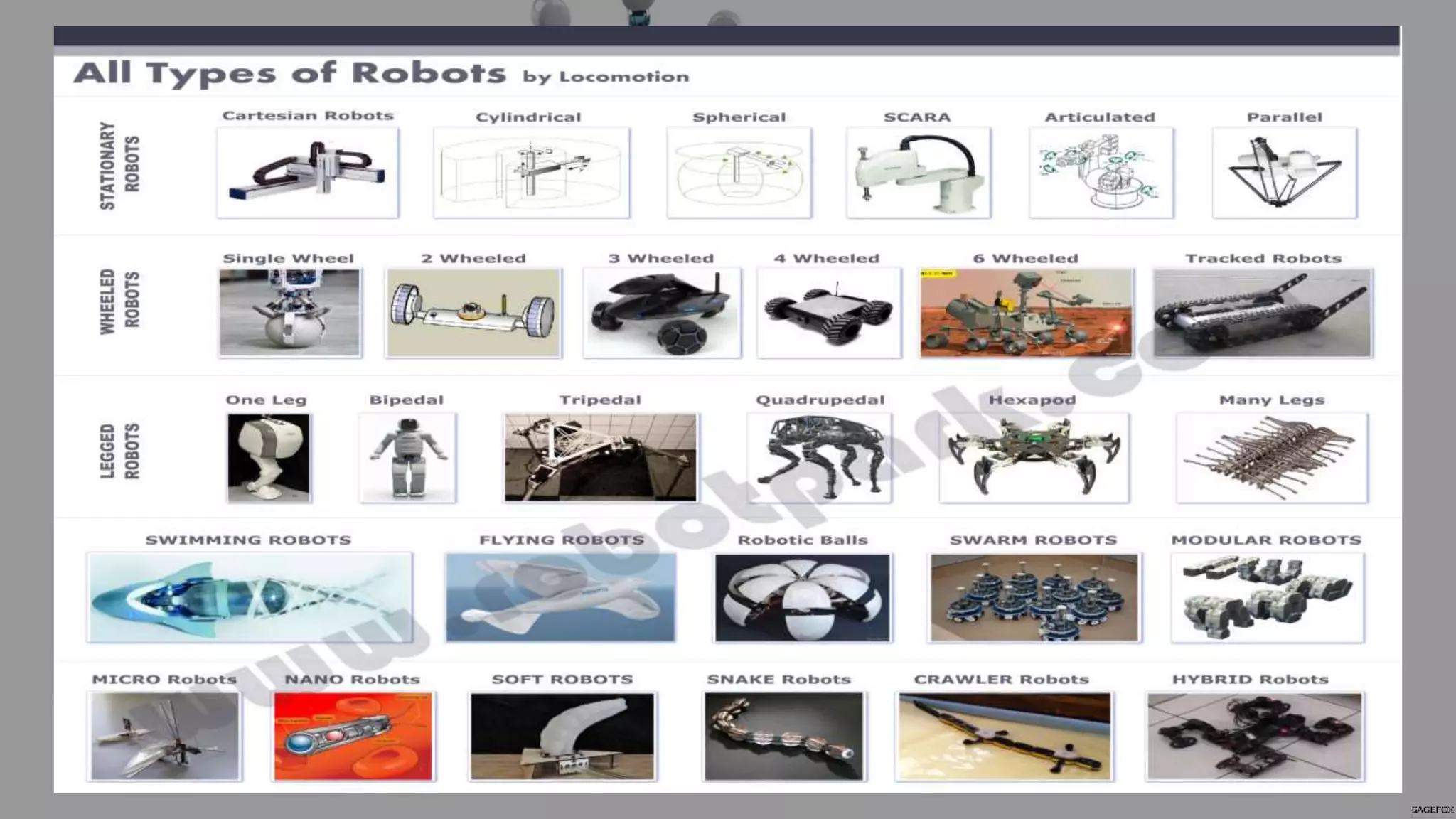This screenshot has width=1456, height=819.
Task: Click the Nano Robots red image
Action: 353,736
